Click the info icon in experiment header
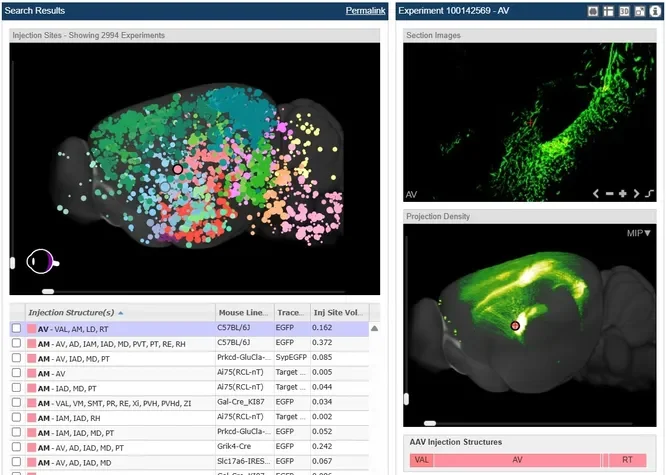666x475 pixels. click(x=654, y=10)
